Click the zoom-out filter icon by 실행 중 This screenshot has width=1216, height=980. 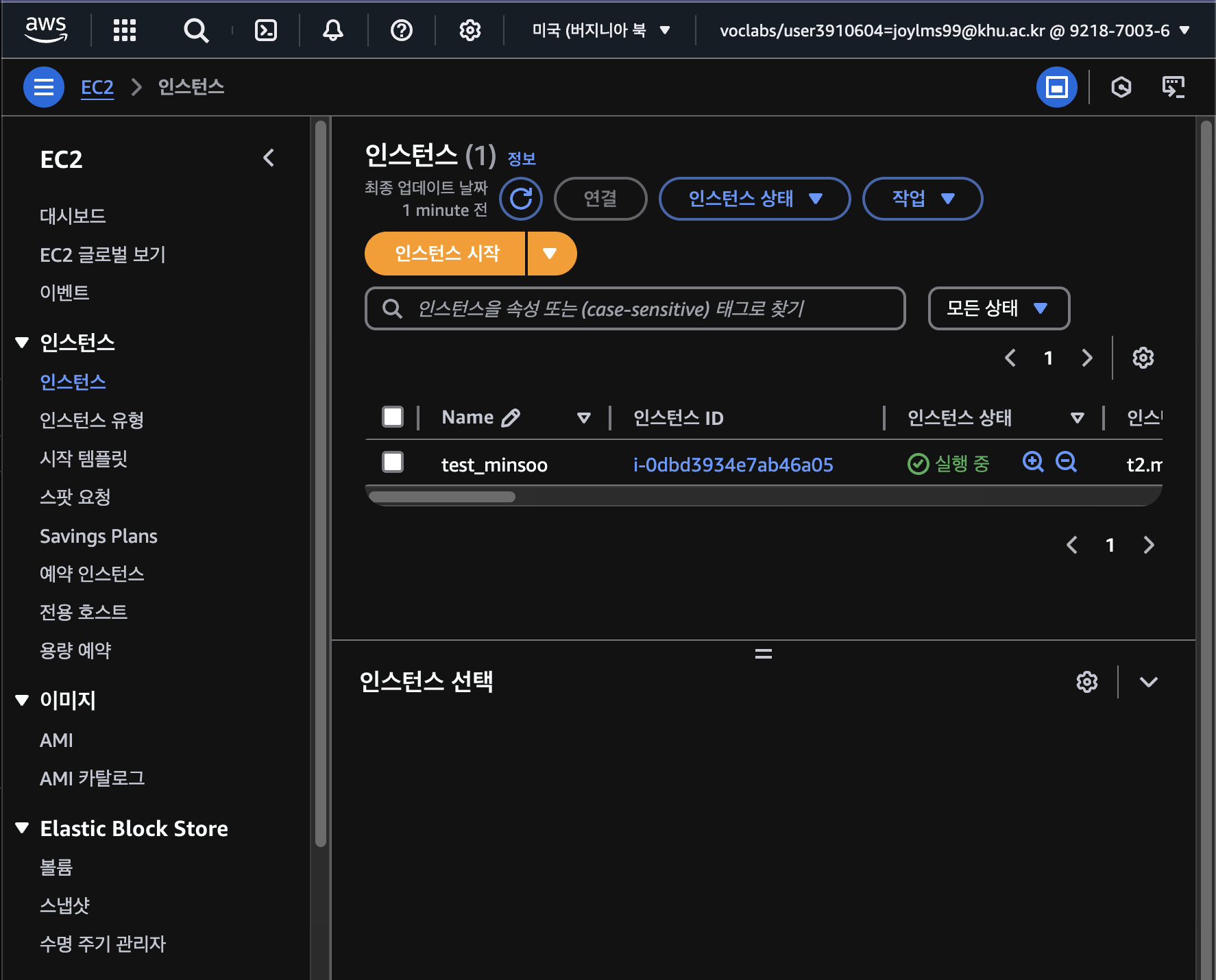1066,463
